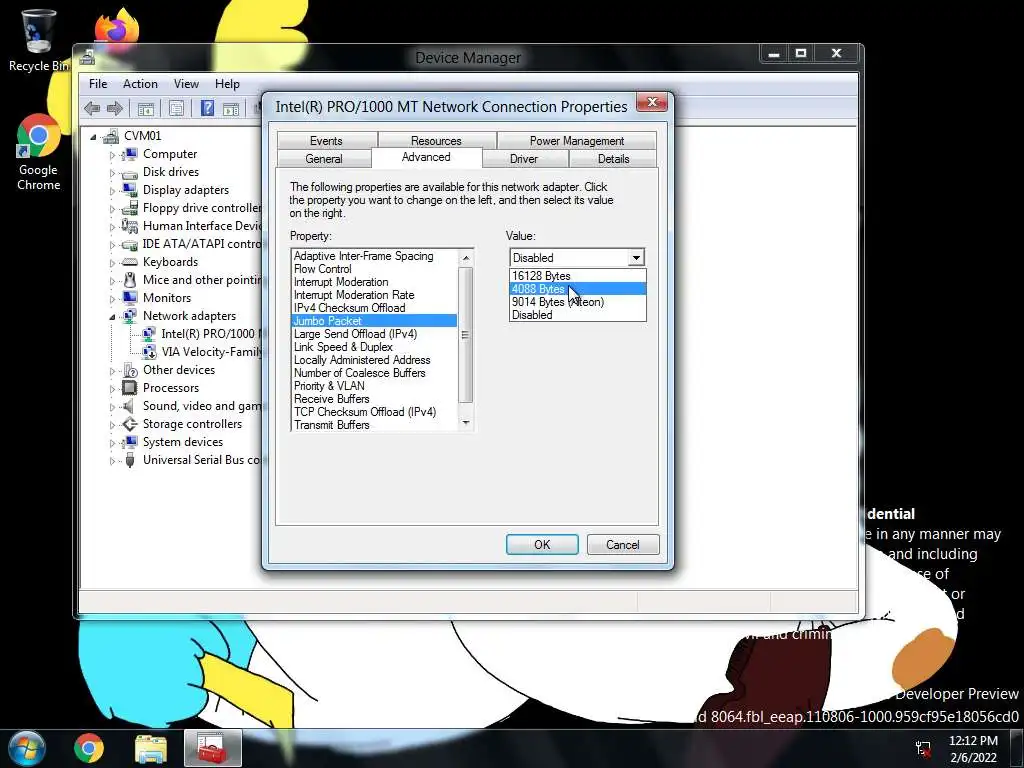Switch to the General tab

click(324, 159)
